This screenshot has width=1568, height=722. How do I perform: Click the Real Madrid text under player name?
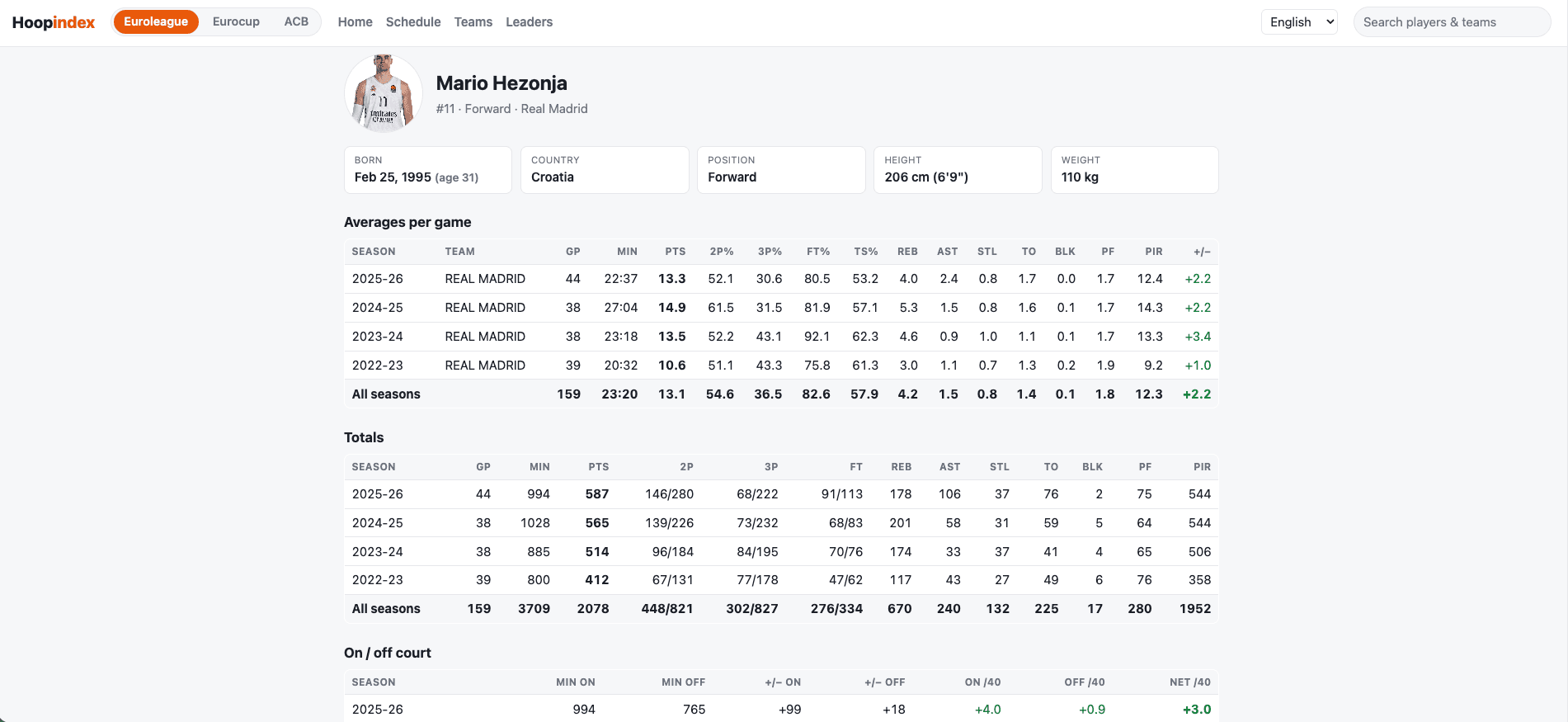click(554, 109)
